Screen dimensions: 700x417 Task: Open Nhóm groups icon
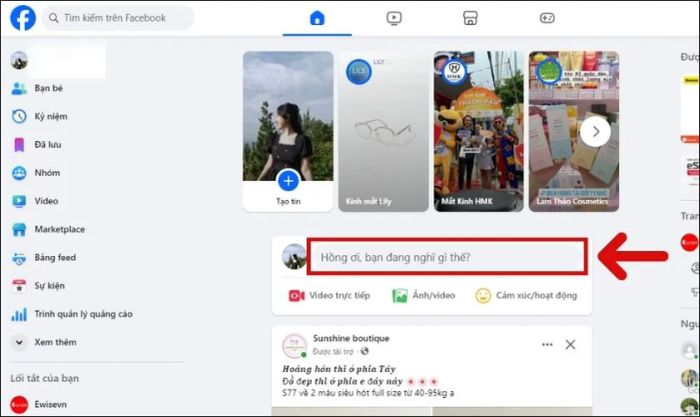click(x=19, y=173)
